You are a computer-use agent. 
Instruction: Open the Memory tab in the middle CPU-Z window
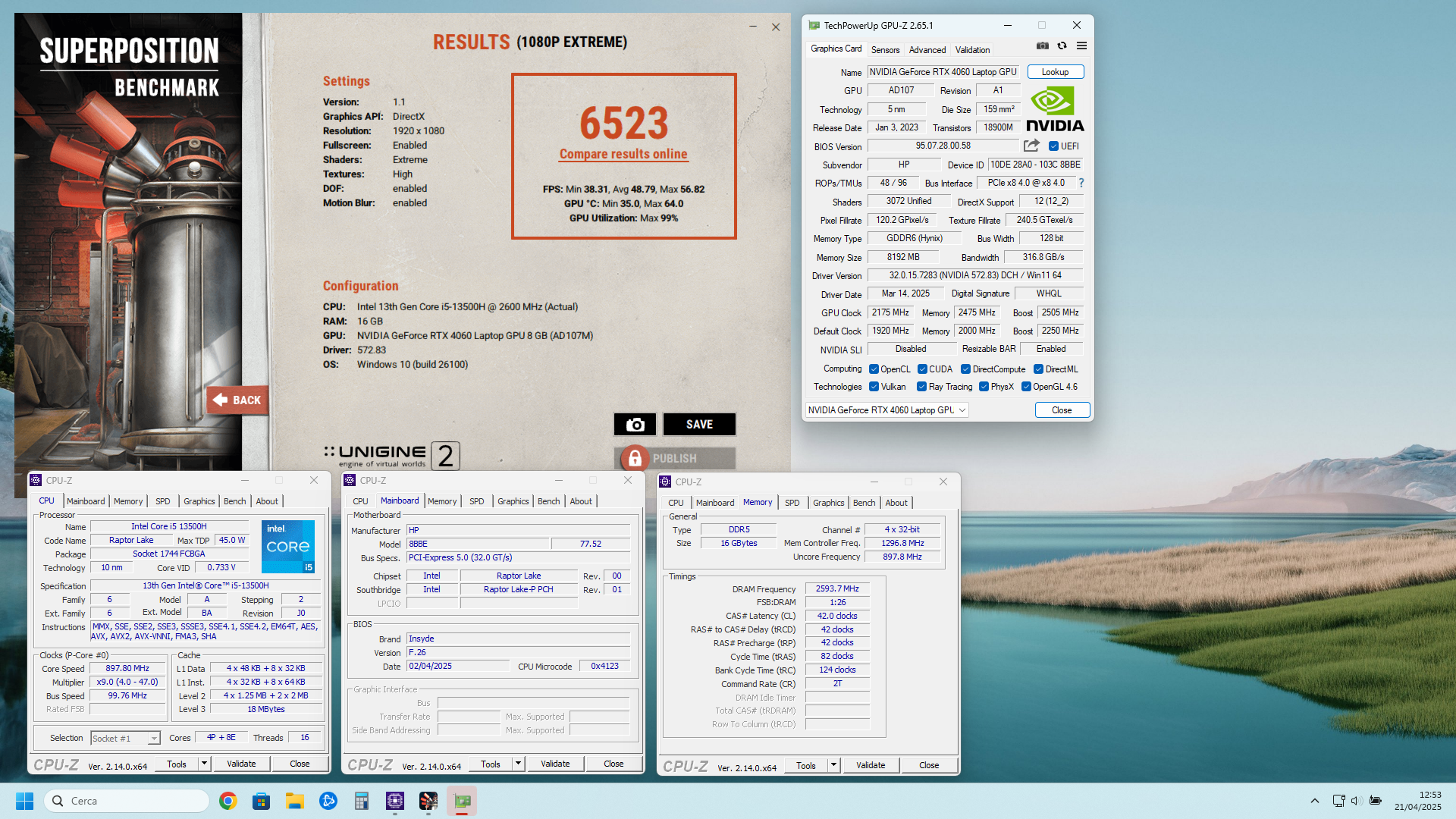click(x=442, y=501)
